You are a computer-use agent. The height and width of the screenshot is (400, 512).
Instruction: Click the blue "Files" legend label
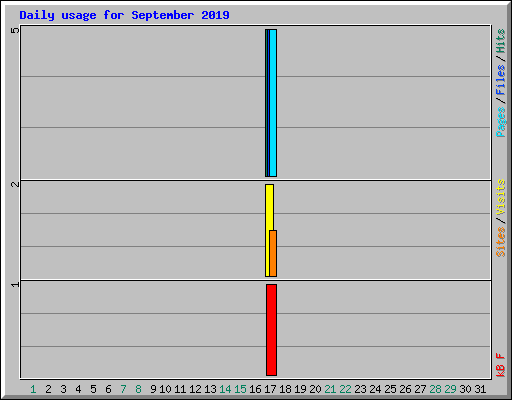coord(501,80)
